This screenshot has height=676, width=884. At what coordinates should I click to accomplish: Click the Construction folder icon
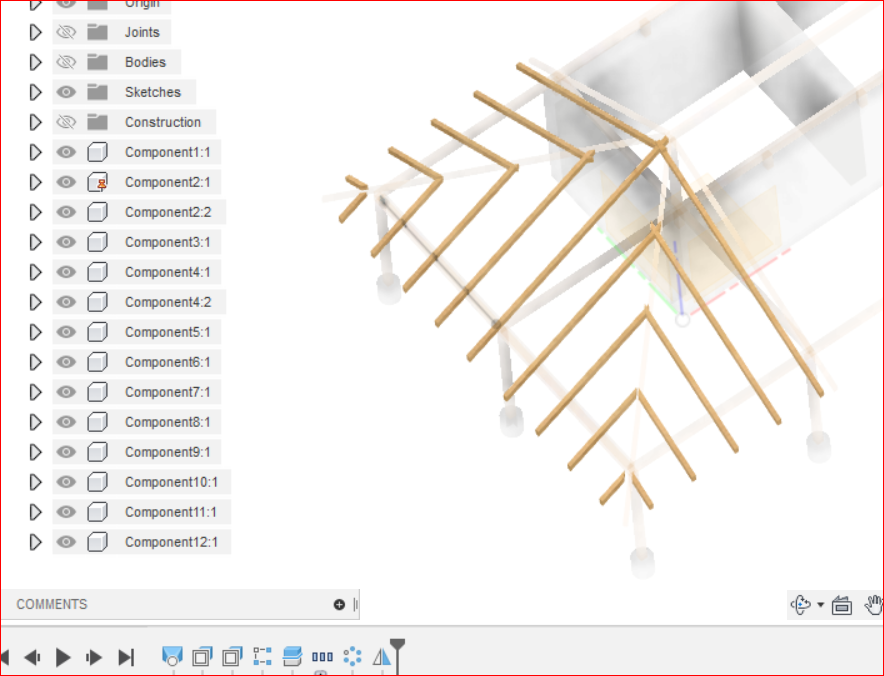(98, 122)
